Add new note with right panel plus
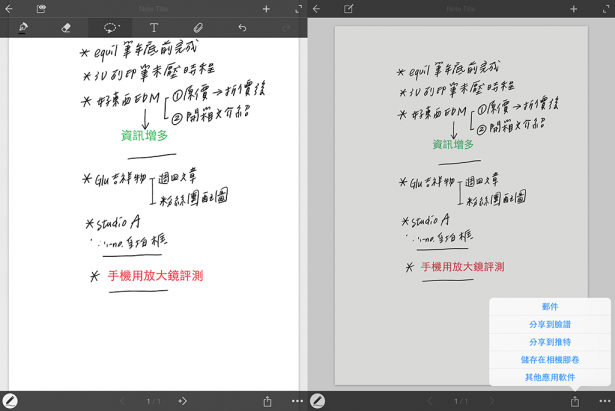 574,9
